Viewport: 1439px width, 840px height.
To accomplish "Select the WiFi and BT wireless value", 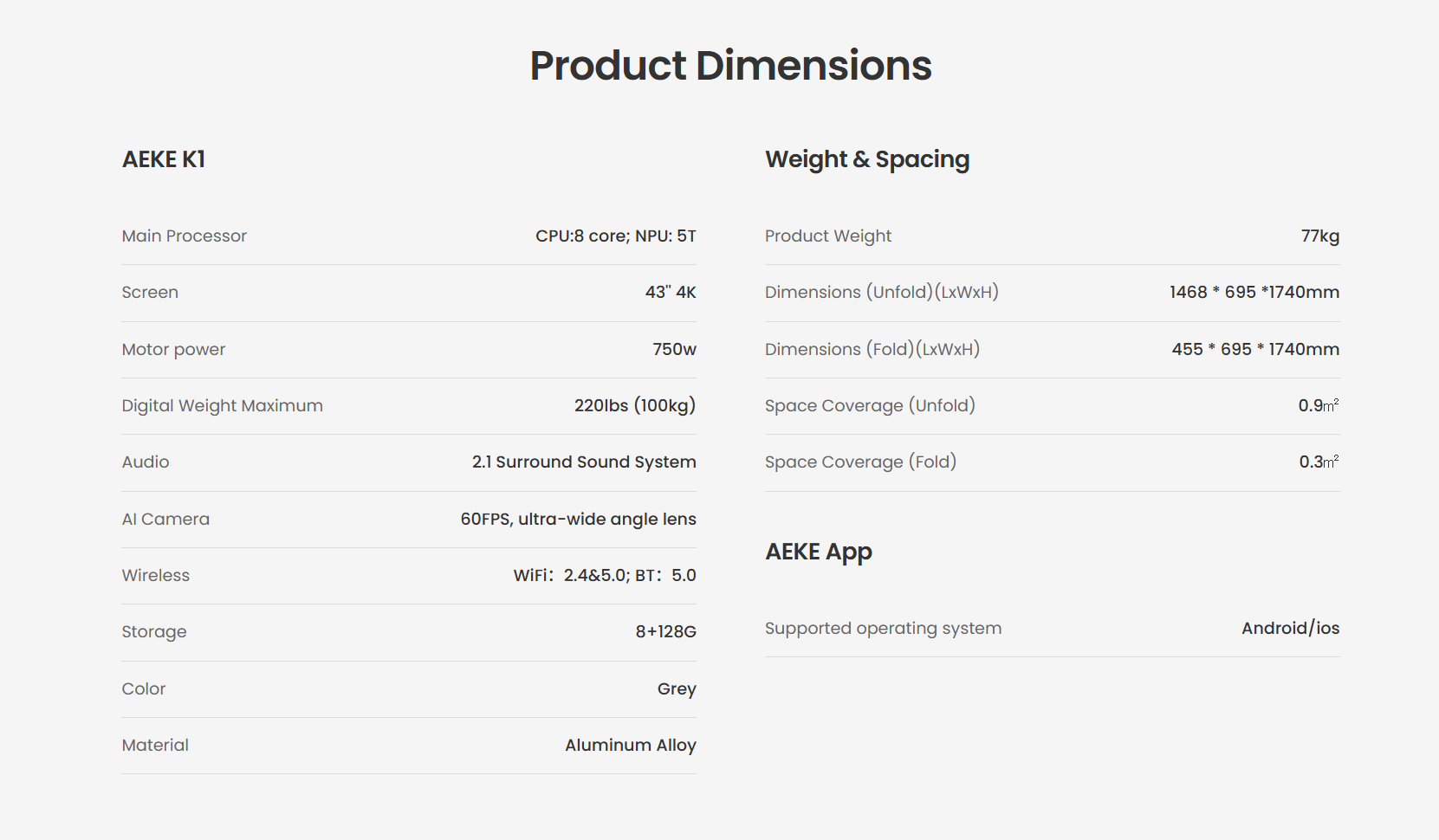I will tap(604, 575).
